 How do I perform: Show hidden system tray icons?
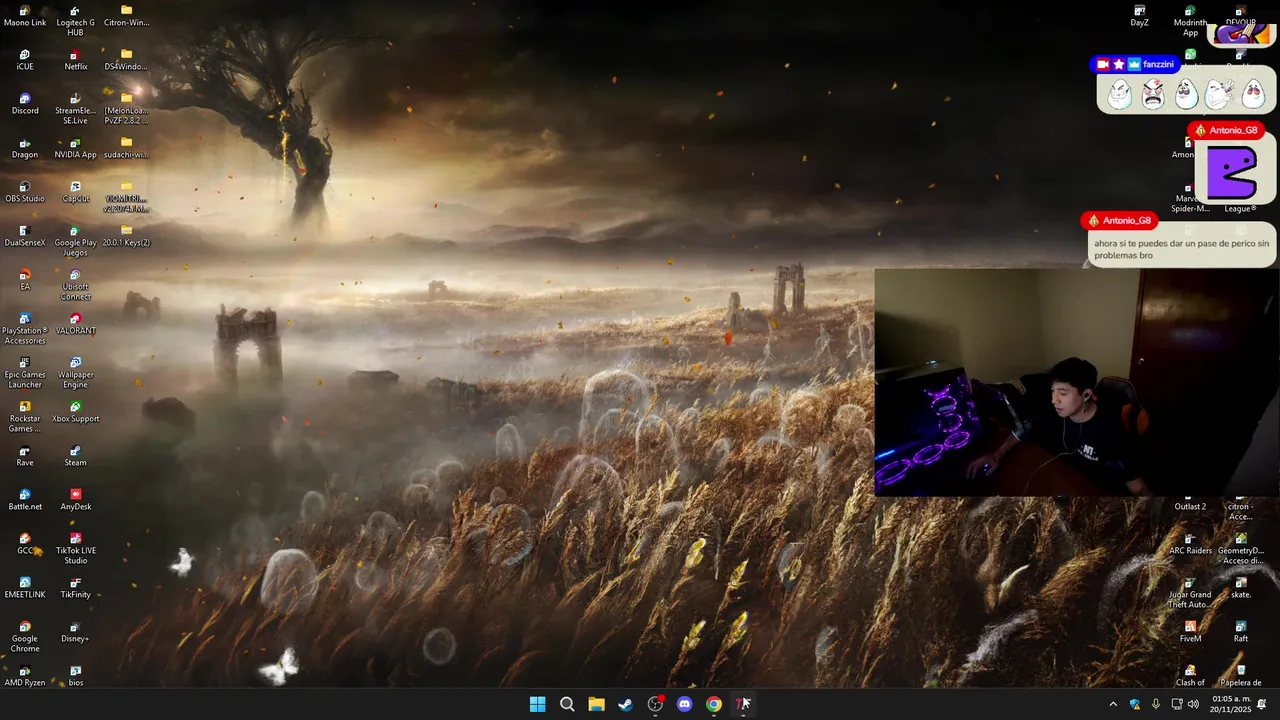click(1113, 704)
